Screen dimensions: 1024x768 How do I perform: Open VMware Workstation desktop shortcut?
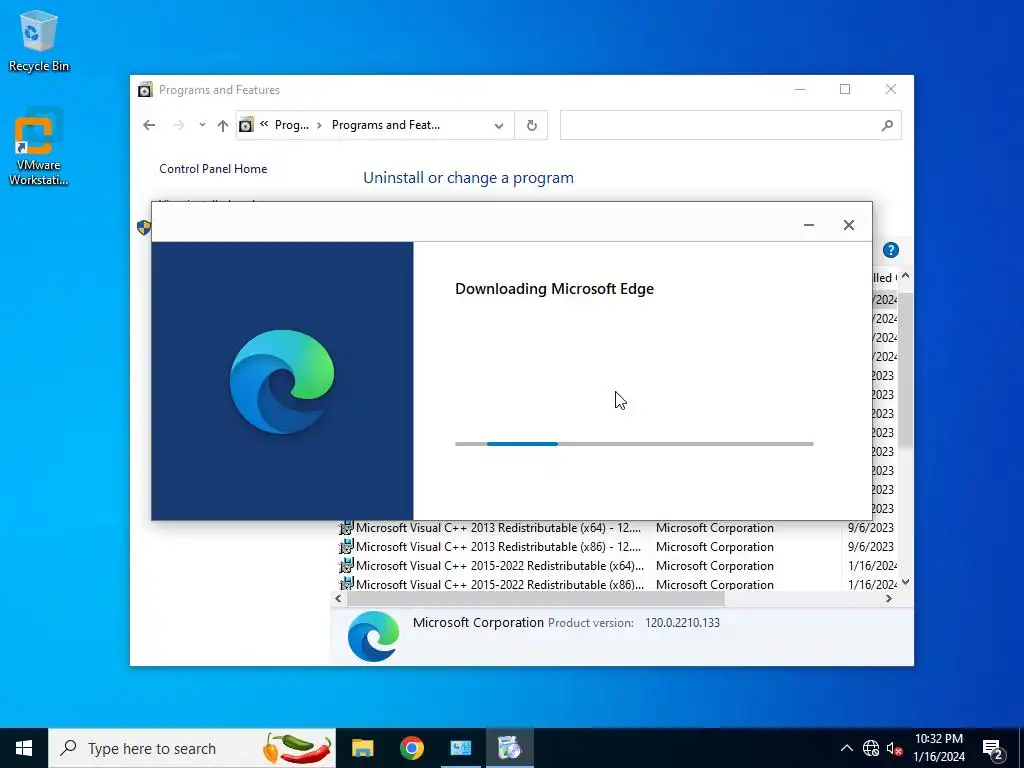pos(39,148)
